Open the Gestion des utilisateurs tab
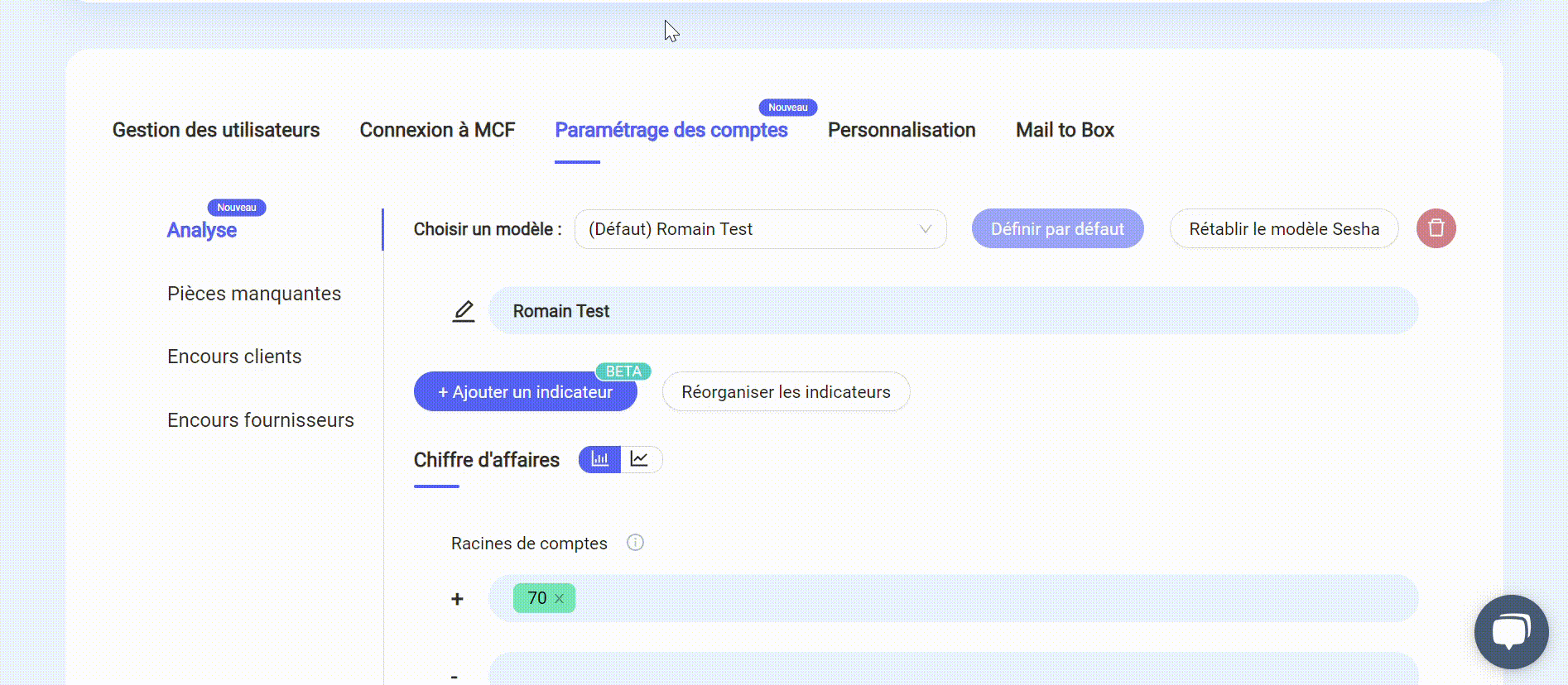 pyautogui.click(x=216, y=130)
